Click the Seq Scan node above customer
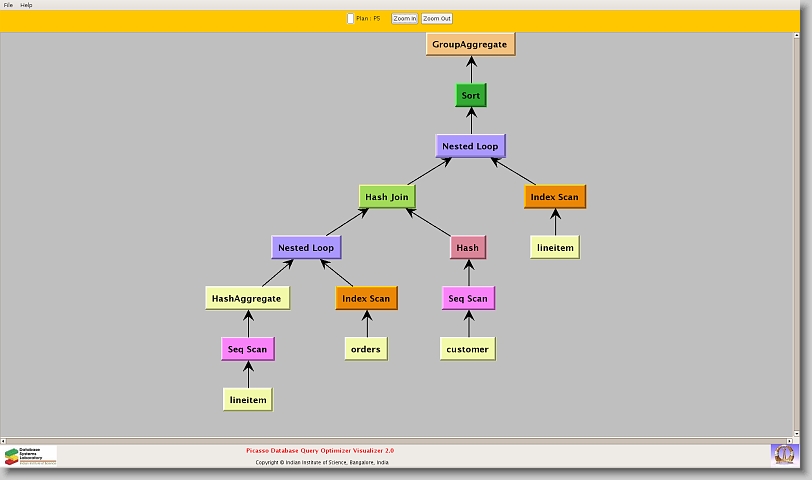This screenshot has height=480, width=812. pos(468,298)
